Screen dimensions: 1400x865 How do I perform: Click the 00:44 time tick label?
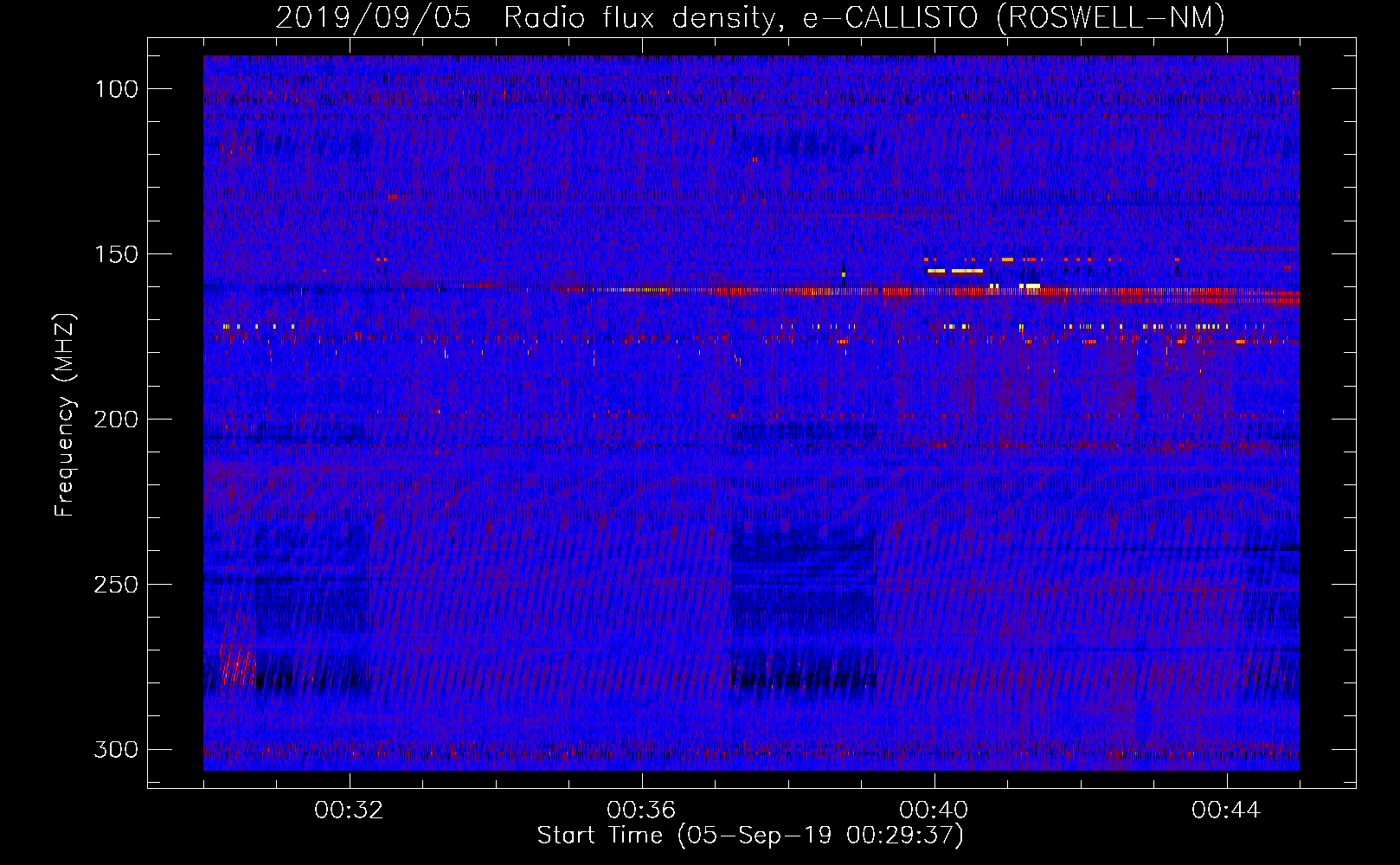coord(1226,810)
